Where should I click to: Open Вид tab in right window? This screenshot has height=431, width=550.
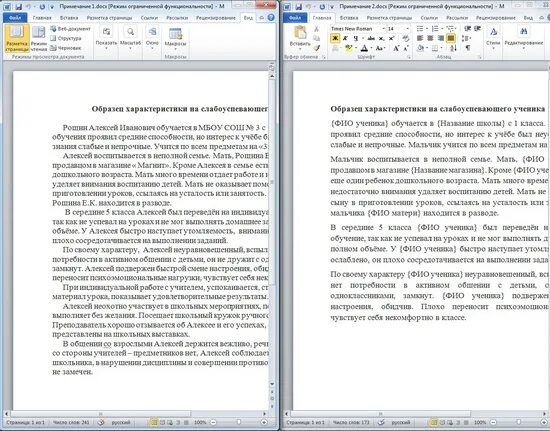click(x=528, y=18)
